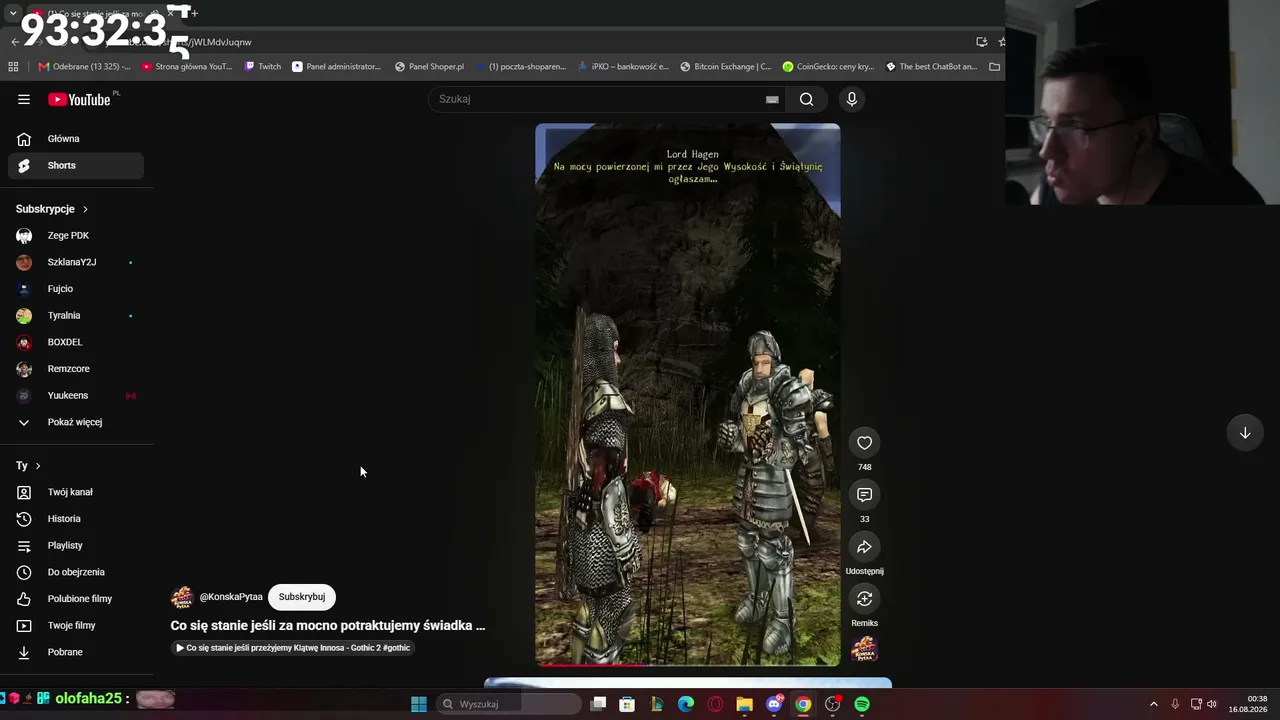
Task: Open Discord from the taskbar
Action: (x=774, y=704)
